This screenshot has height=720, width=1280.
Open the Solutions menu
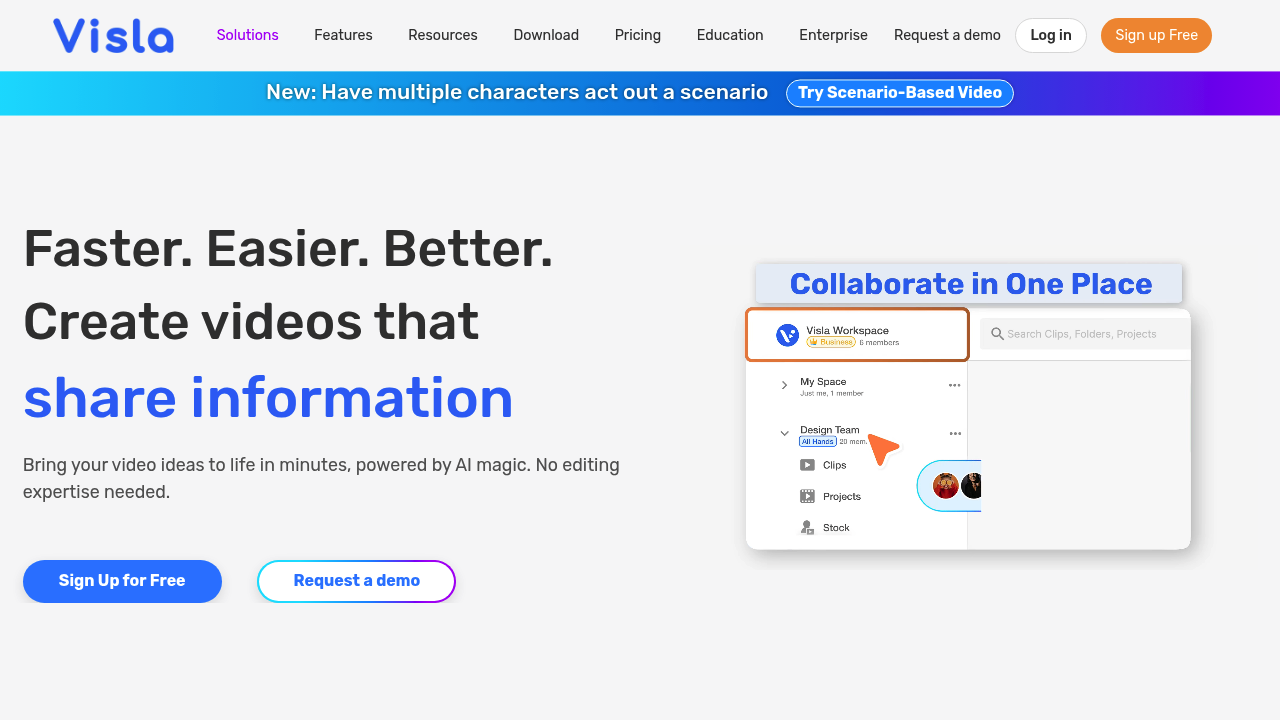248,35
